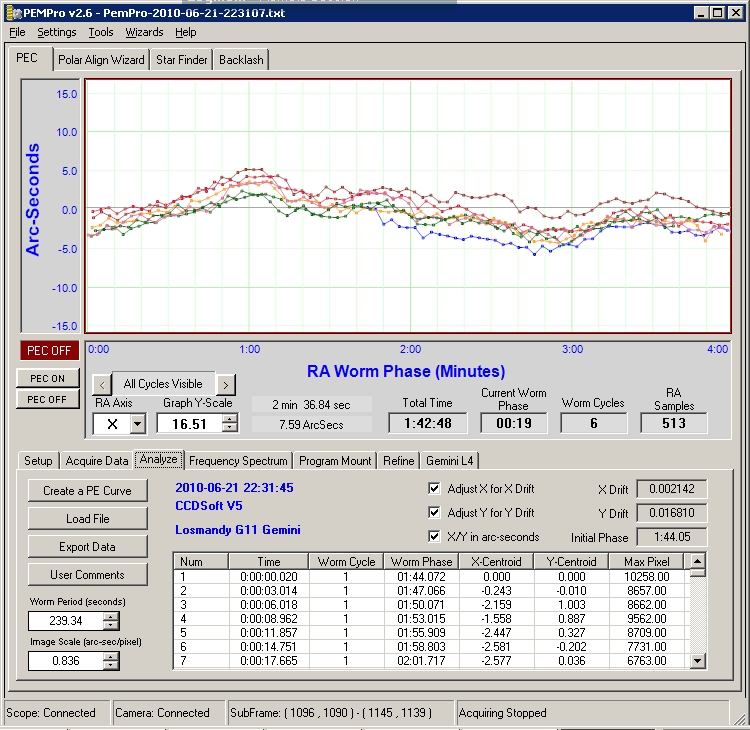Decrease Worm Period with down arrow

click(x=111, y=625)
